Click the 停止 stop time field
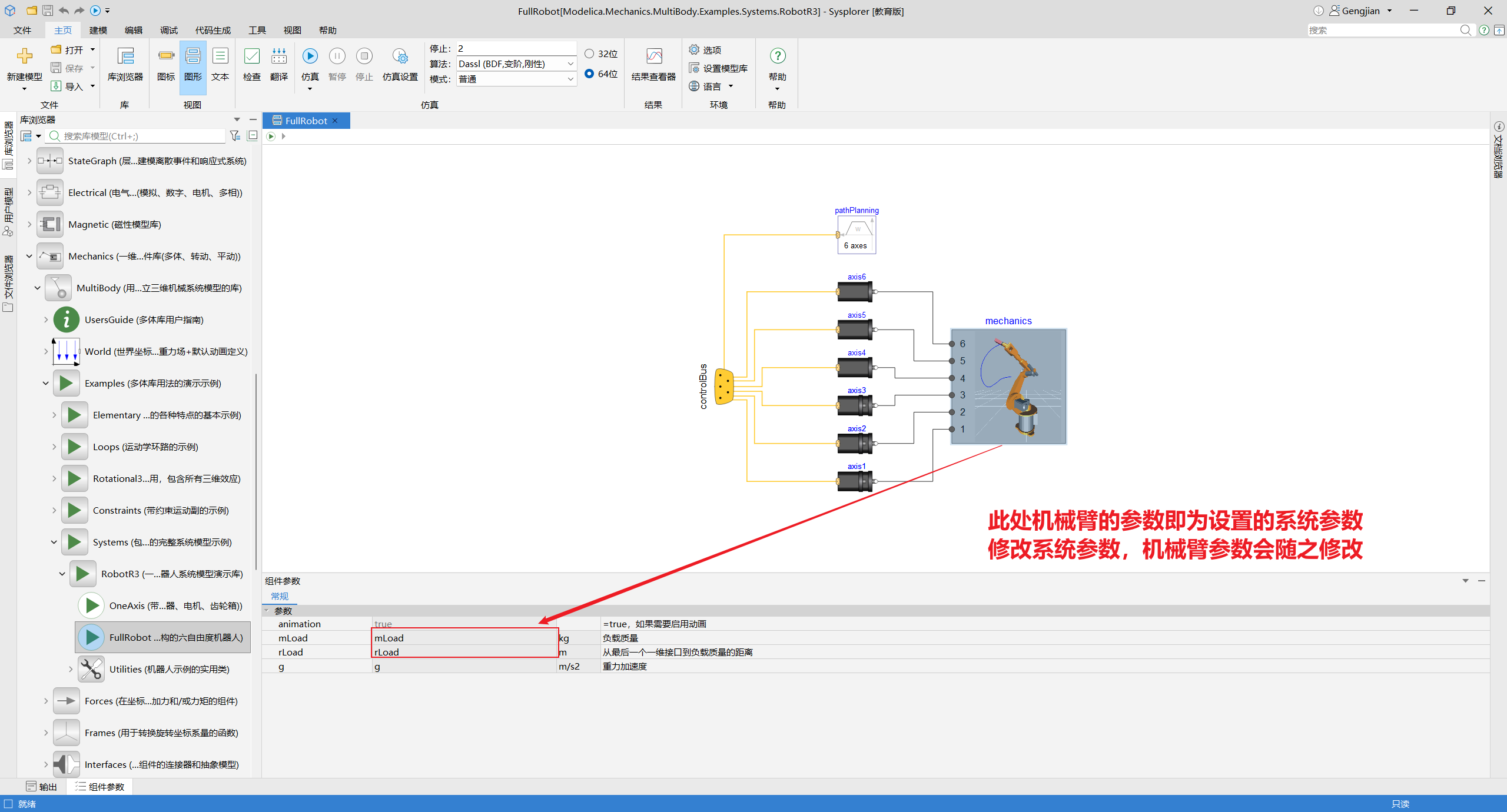 coord(516,48)
